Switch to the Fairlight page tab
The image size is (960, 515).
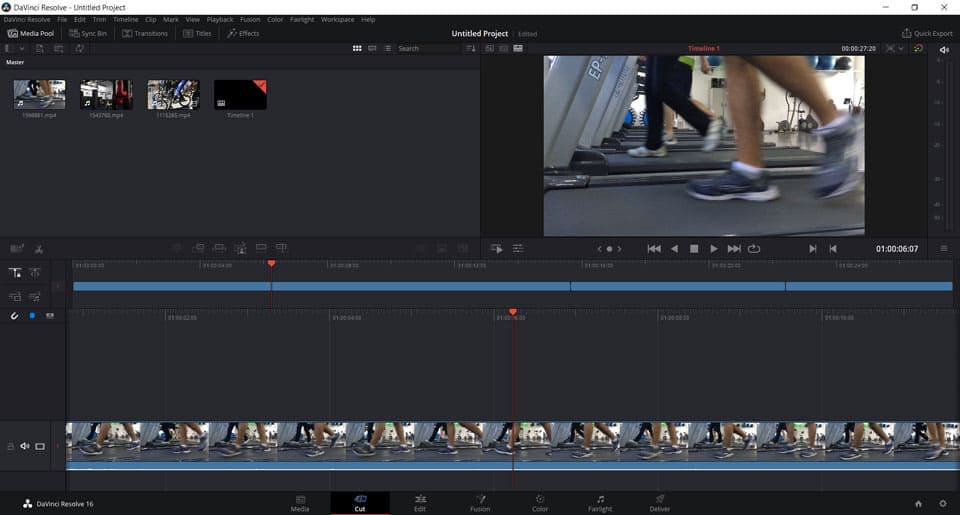[599, 502]
